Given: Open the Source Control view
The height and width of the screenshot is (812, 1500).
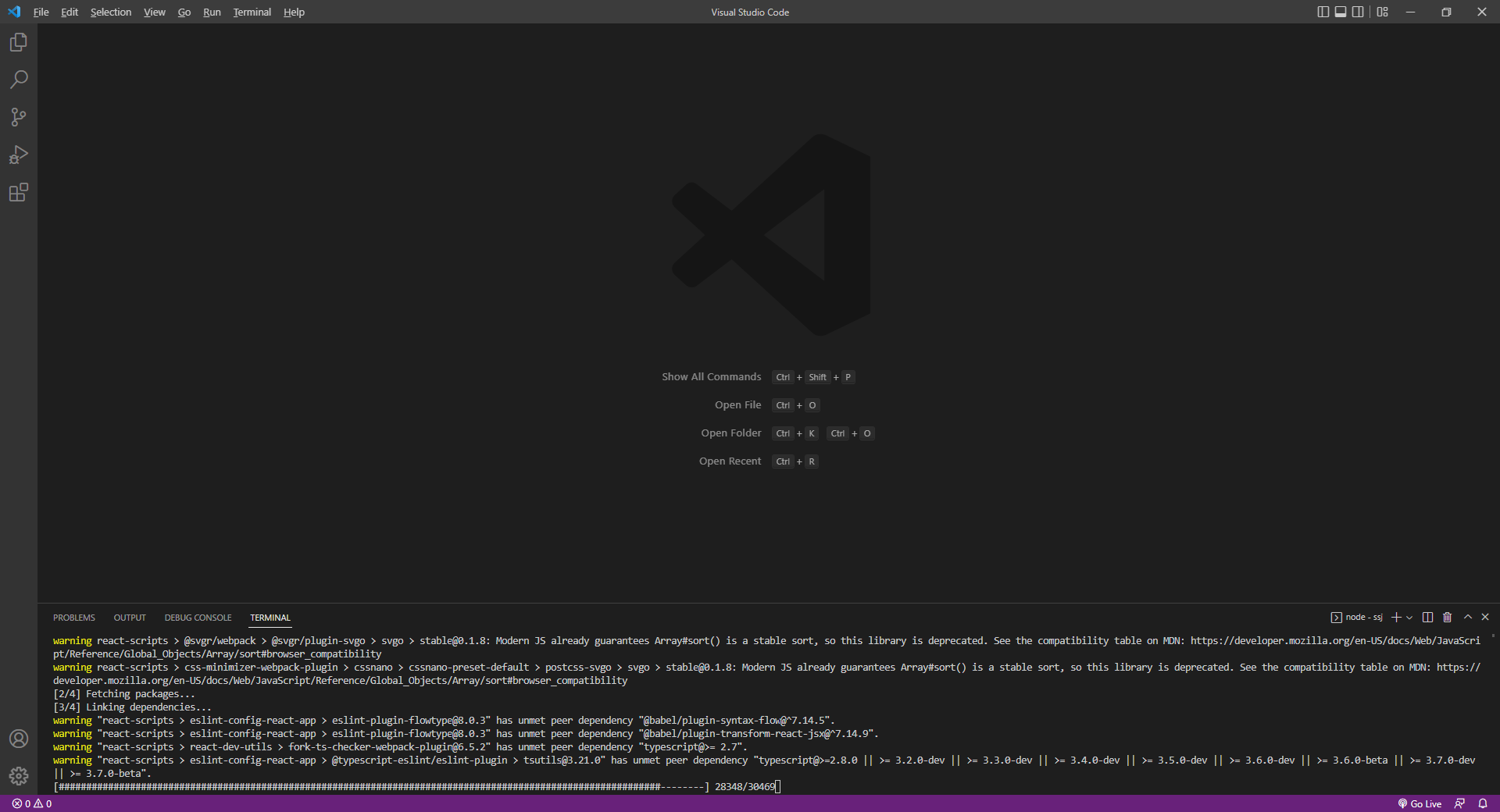Looking at the screenshot, I should 19,117.
